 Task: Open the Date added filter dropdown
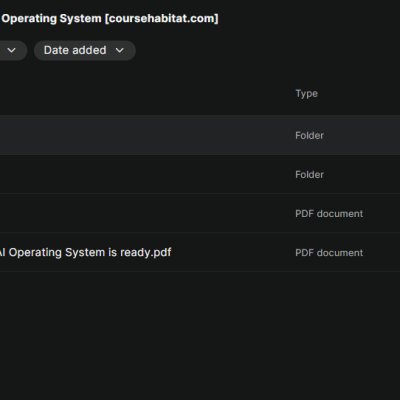(x=85, y=50)
